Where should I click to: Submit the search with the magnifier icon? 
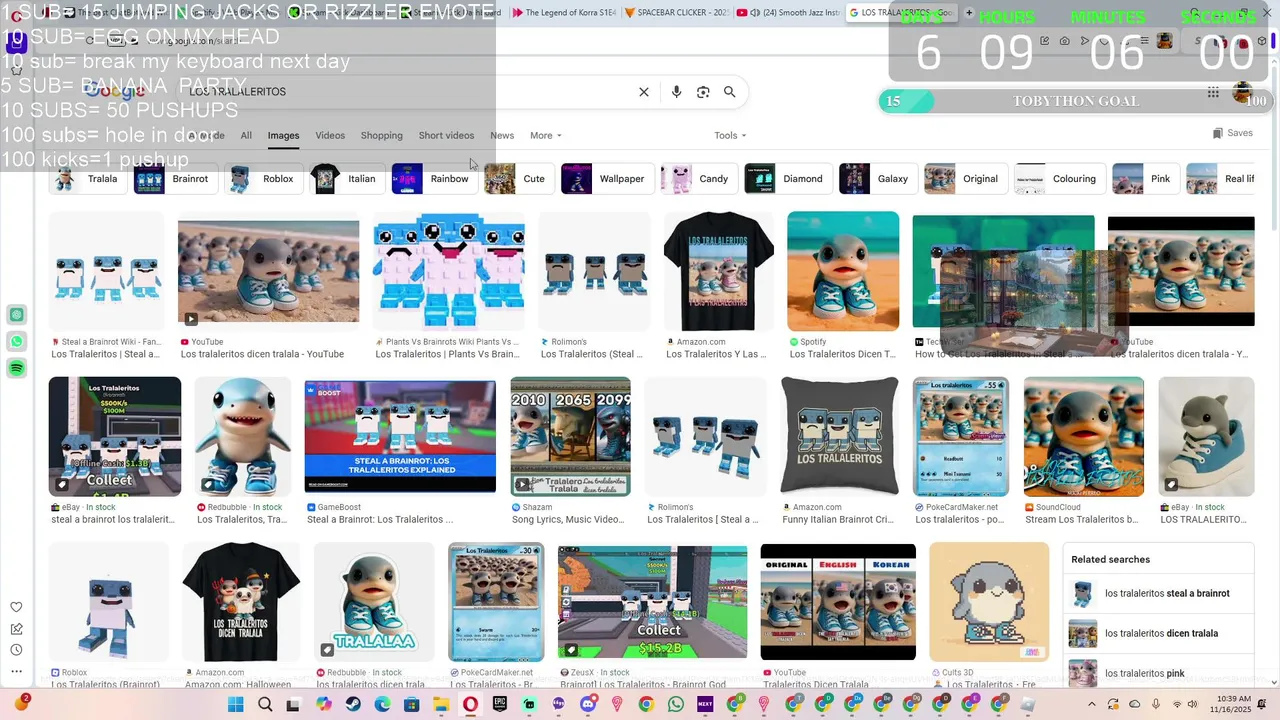point(730,92)
